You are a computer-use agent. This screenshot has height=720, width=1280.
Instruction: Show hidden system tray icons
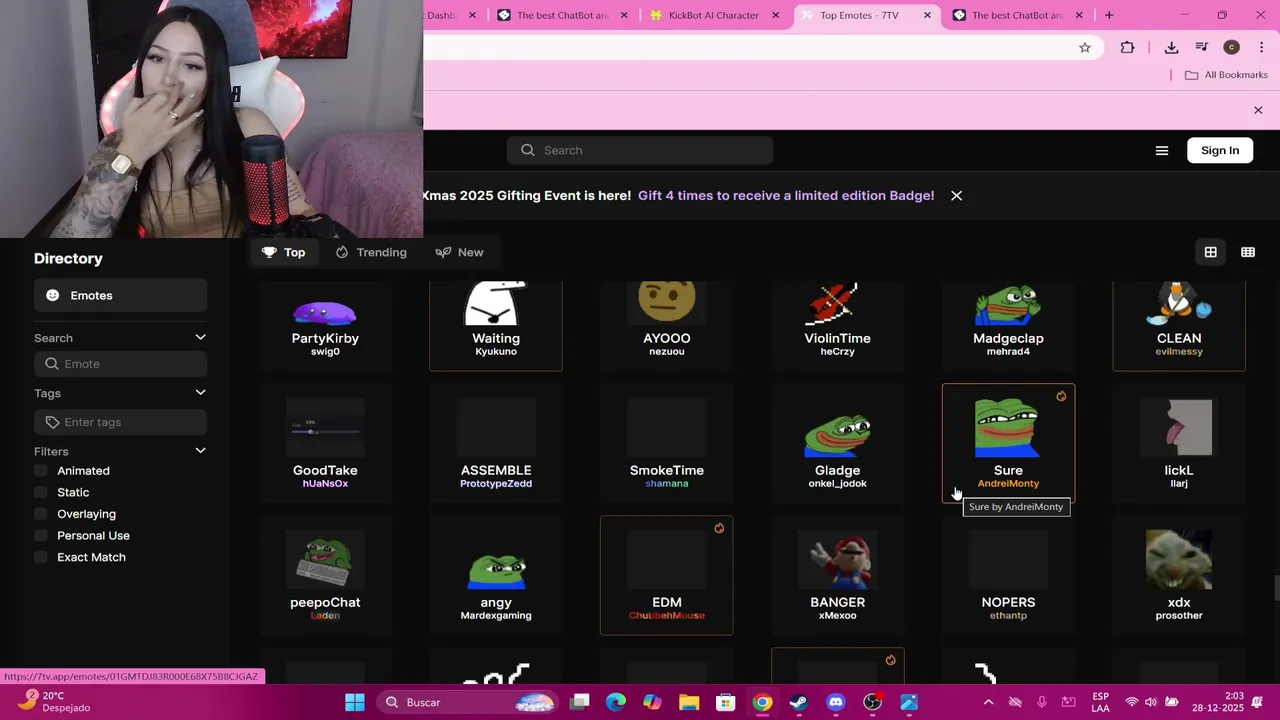tap(988, 702)
